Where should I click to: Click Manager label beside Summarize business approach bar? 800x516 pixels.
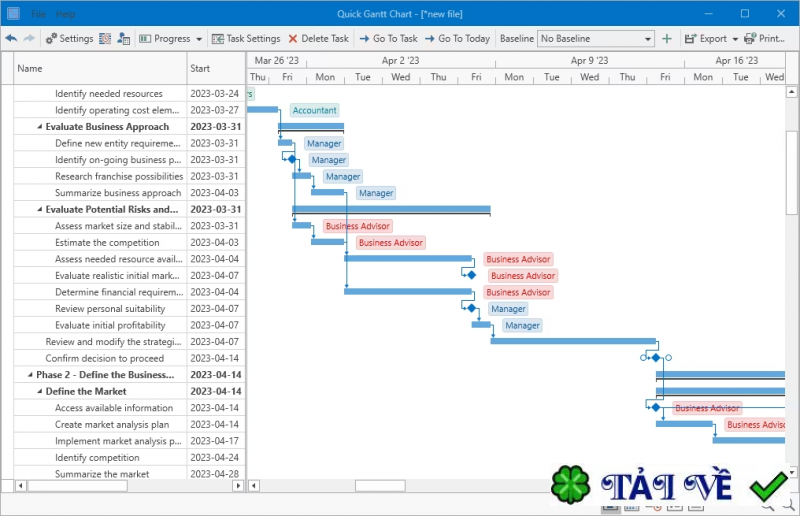[x=376, y=193]
